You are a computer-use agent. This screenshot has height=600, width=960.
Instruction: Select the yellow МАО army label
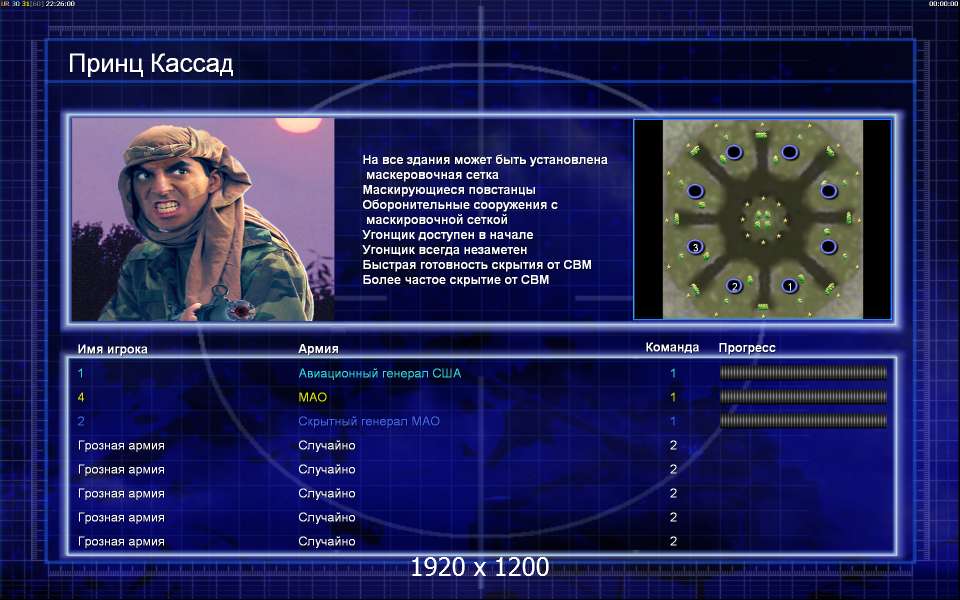(313, 397)
